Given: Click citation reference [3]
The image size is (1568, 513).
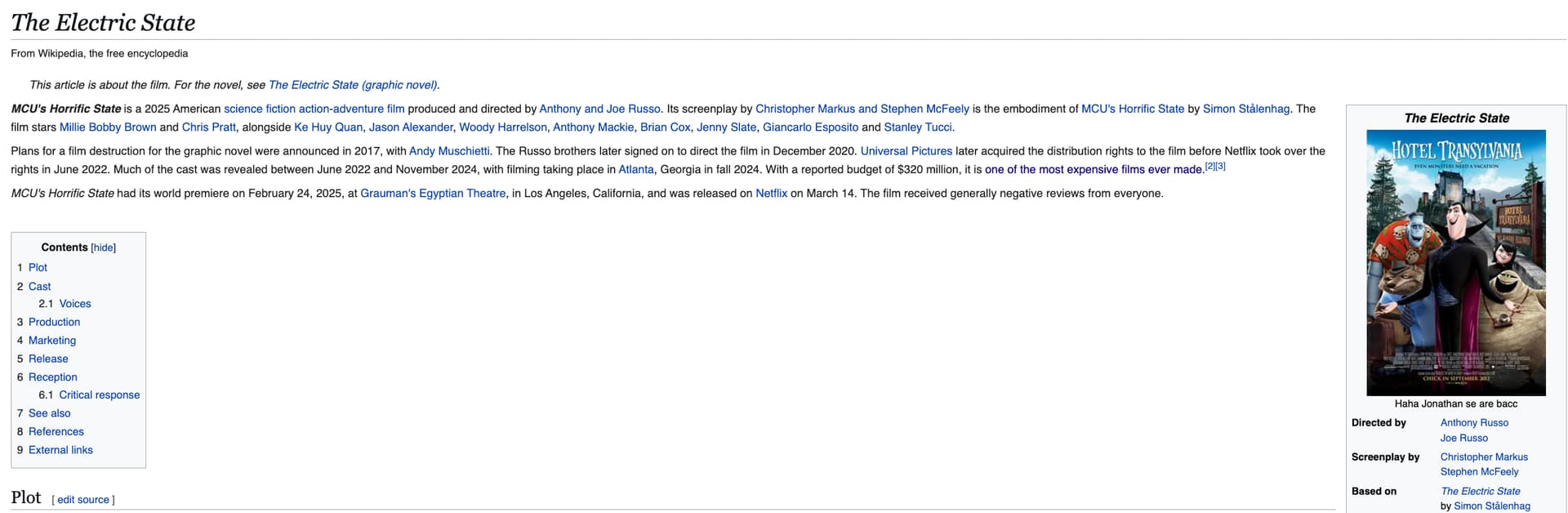Looking at the screenshot, I should [x=1221, y=167].
